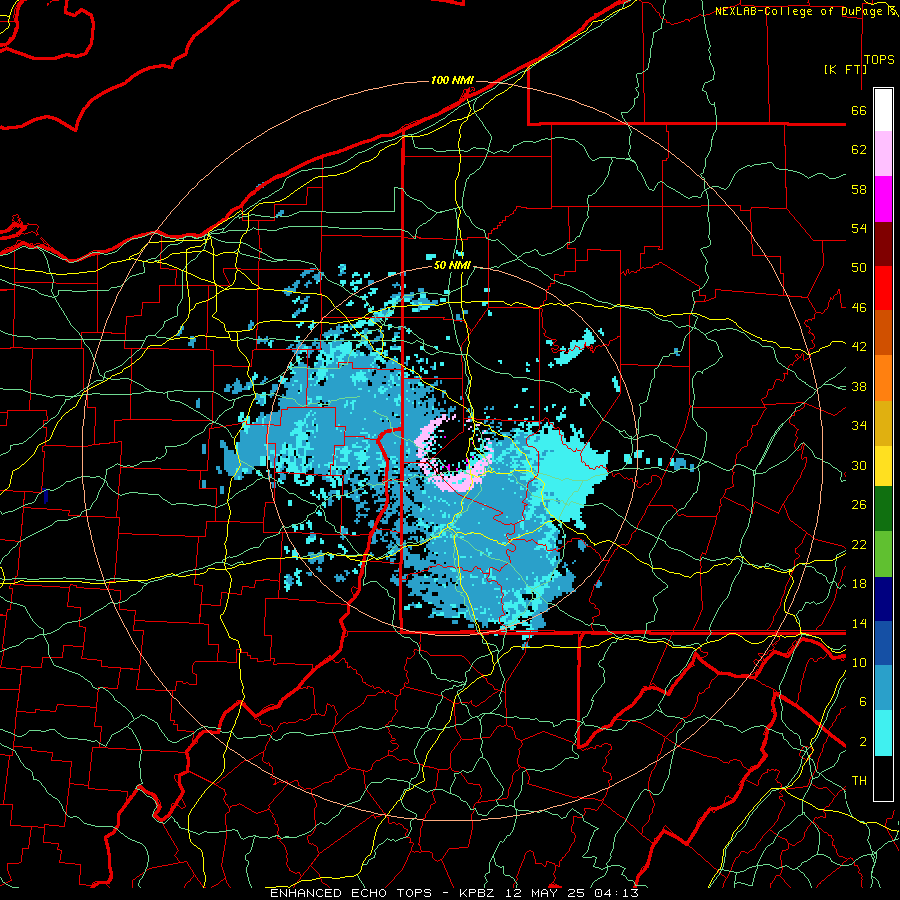
Task: Click the "50" legend value
Action: (859, 268)
